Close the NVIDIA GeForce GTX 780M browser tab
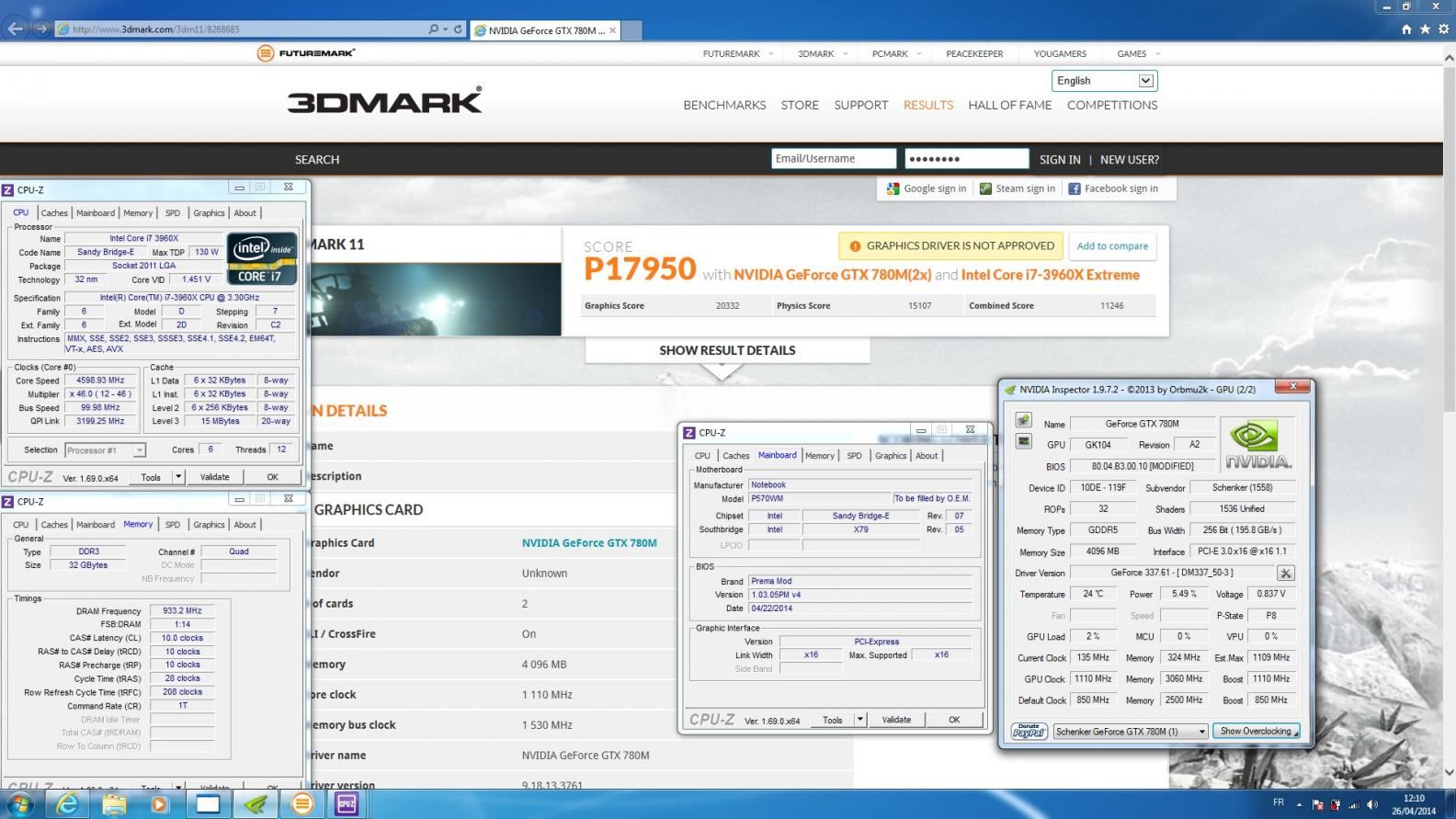The image size is (1456, 819). coord(613,30)
